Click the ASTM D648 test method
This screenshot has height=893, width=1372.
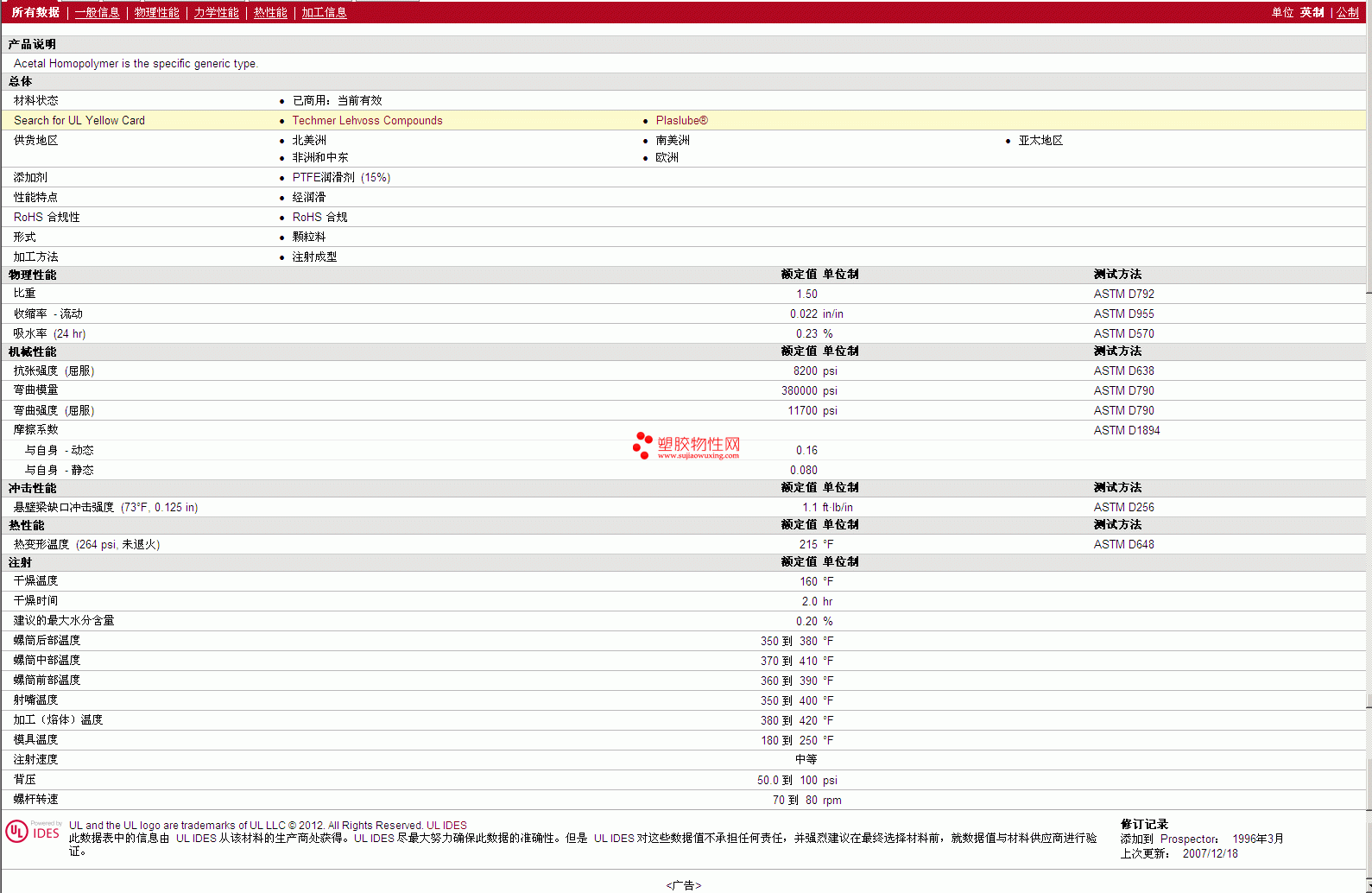click(1123, 545)
